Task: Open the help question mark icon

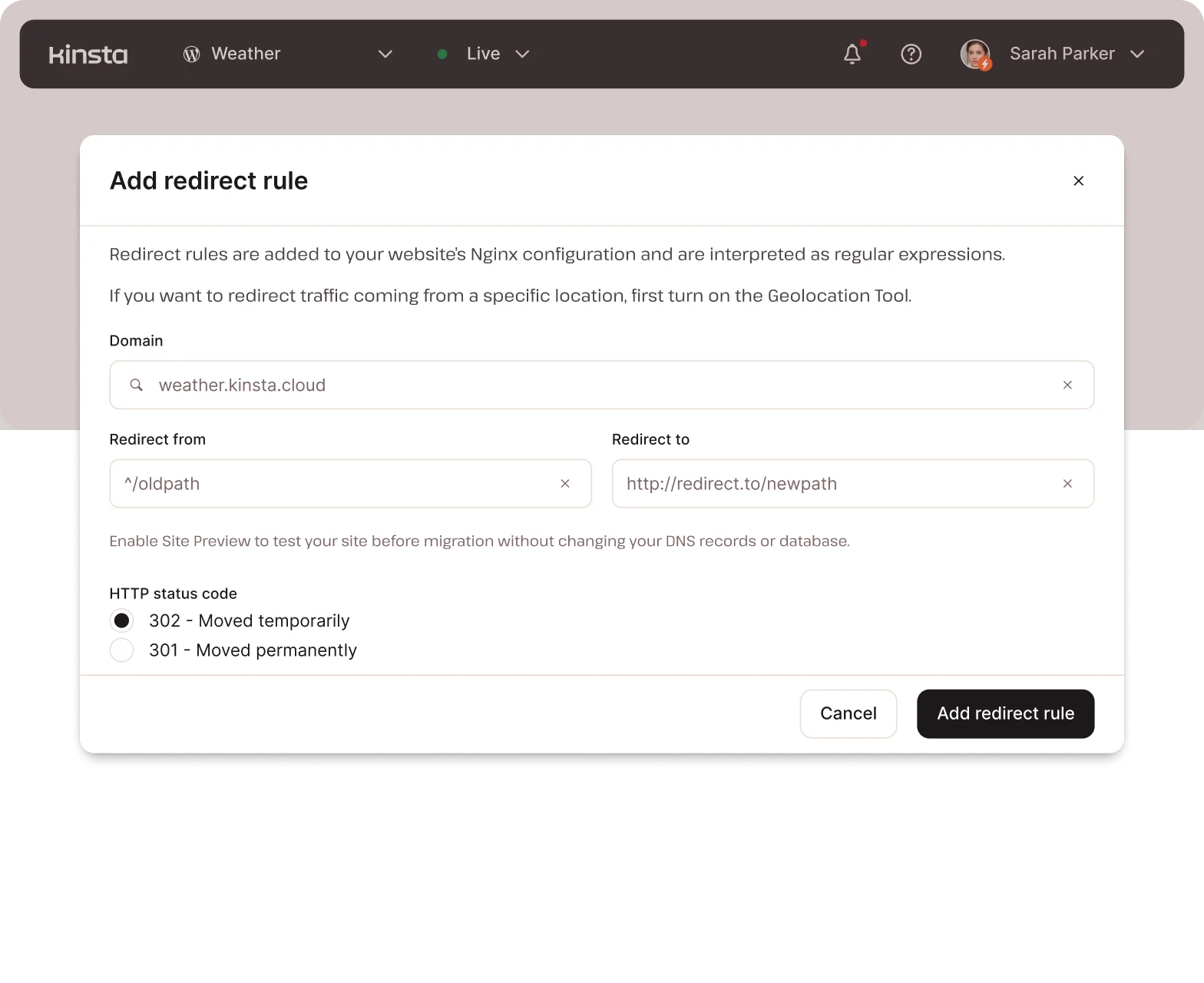Action: point(911,55)
